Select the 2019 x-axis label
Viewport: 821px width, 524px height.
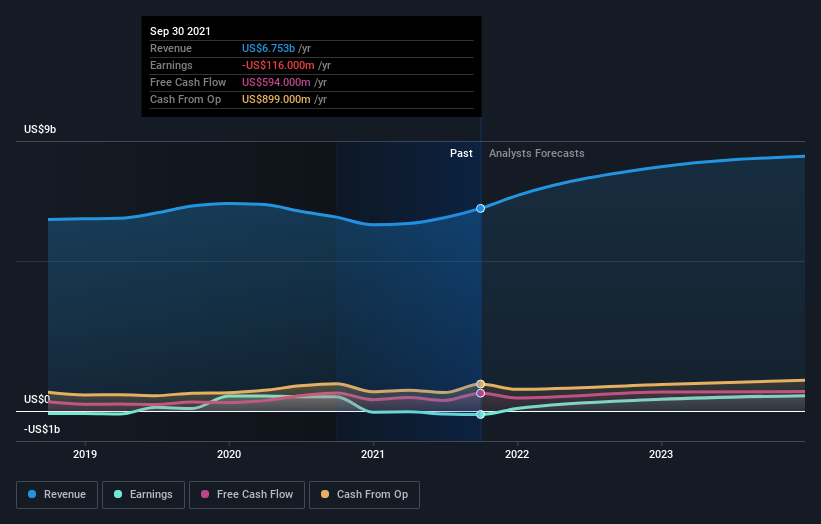point(85,454)
